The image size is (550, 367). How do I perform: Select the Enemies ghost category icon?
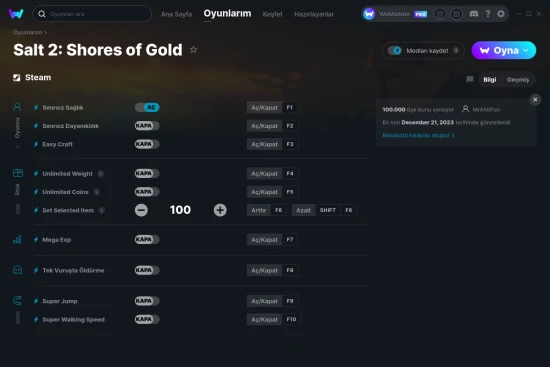(x=17, y=270)
